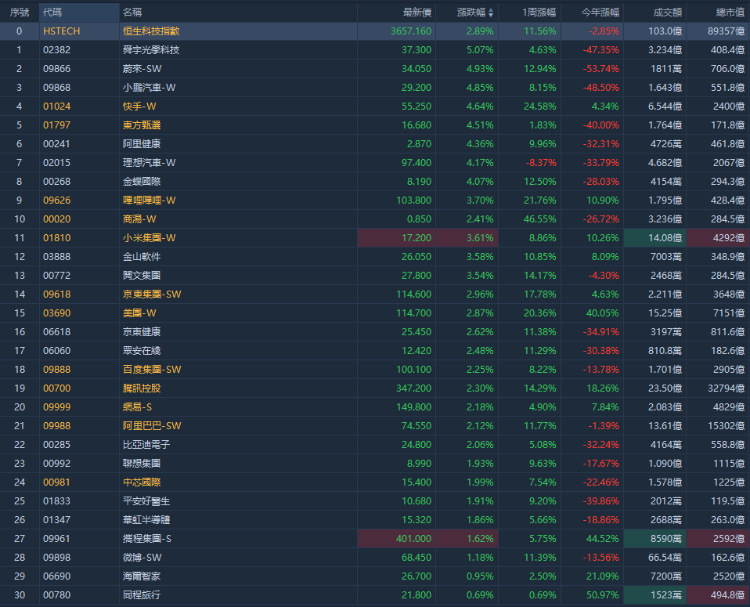750x607 pixels.
Task: Open 小鵬汽車-W stock name
Action: [149, 88]
